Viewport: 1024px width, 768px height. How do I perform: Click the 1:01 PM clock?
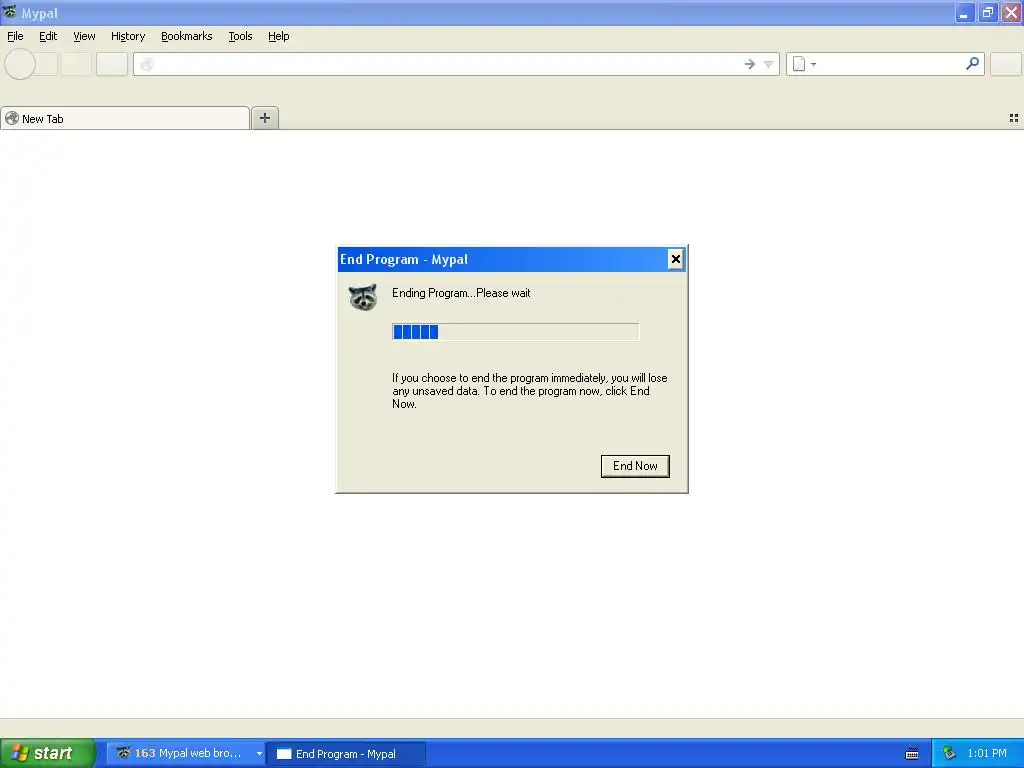pos(987,753)
